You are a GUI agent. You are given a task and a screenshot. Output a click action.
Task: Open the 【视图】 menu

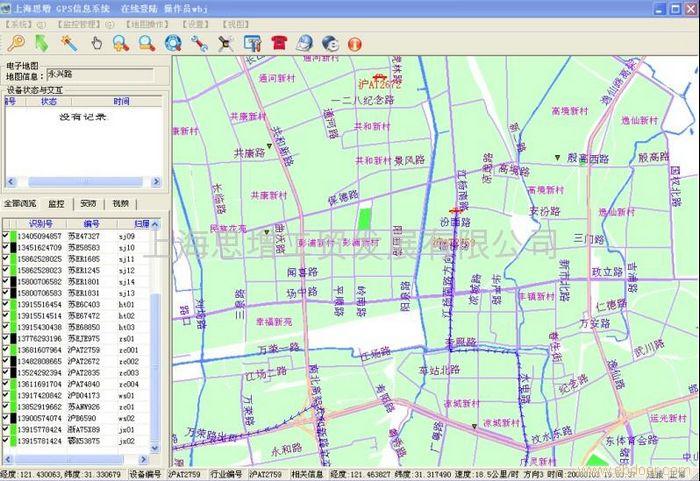pyautogui.click(x=235, y=24)
